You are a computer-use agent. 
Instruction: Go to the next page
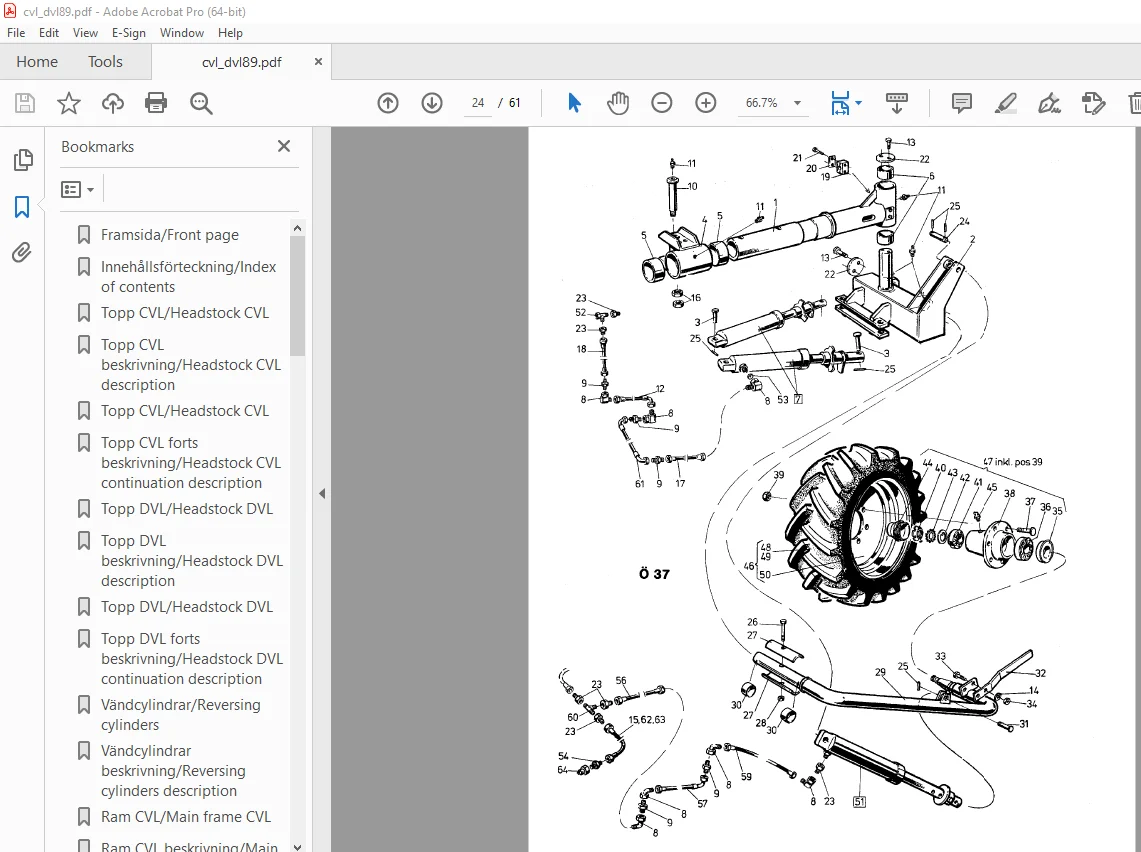click(x=432, y=103)
